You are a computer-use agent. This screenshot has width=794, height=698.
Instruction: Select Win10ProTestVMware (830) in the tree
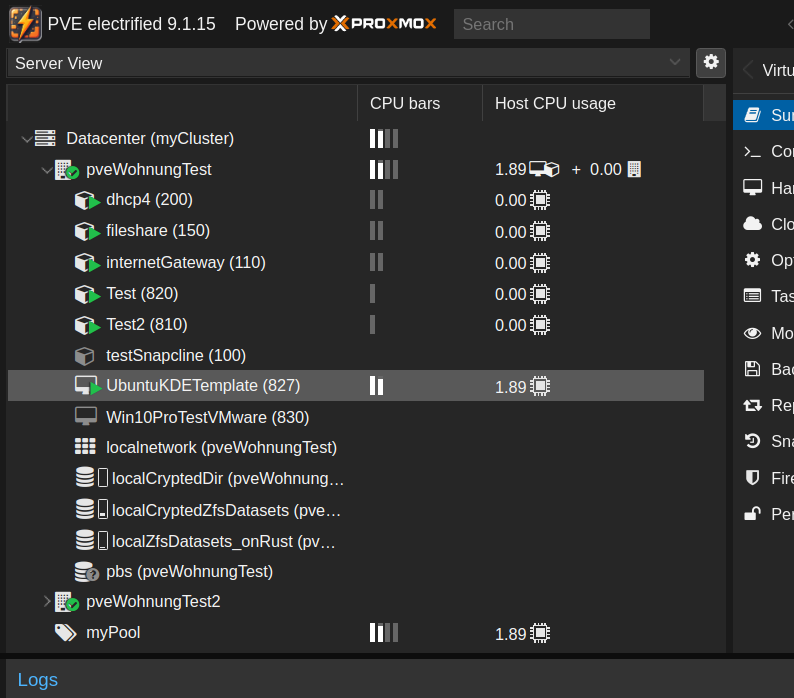coord(207,417)
